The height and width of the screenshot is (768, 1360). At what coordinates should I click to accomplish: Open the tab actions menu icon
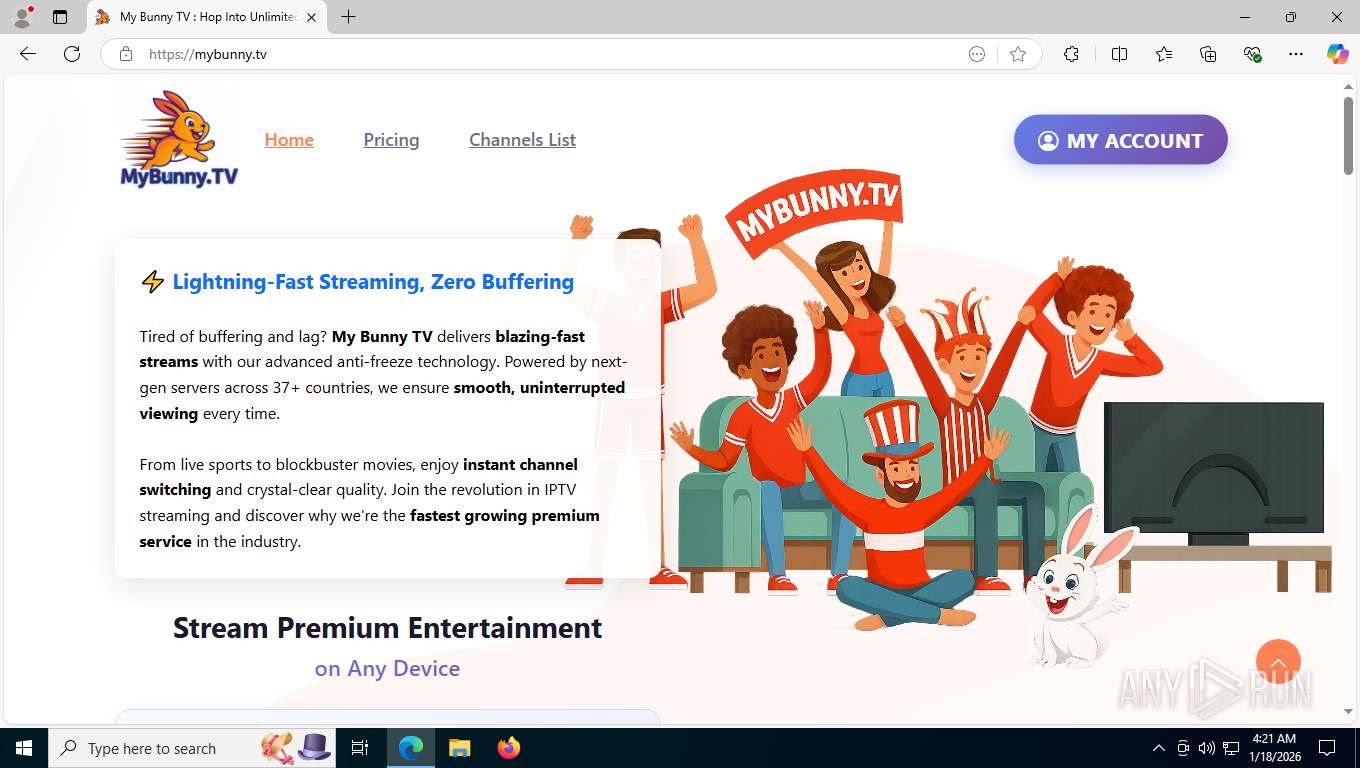(60, 17)
